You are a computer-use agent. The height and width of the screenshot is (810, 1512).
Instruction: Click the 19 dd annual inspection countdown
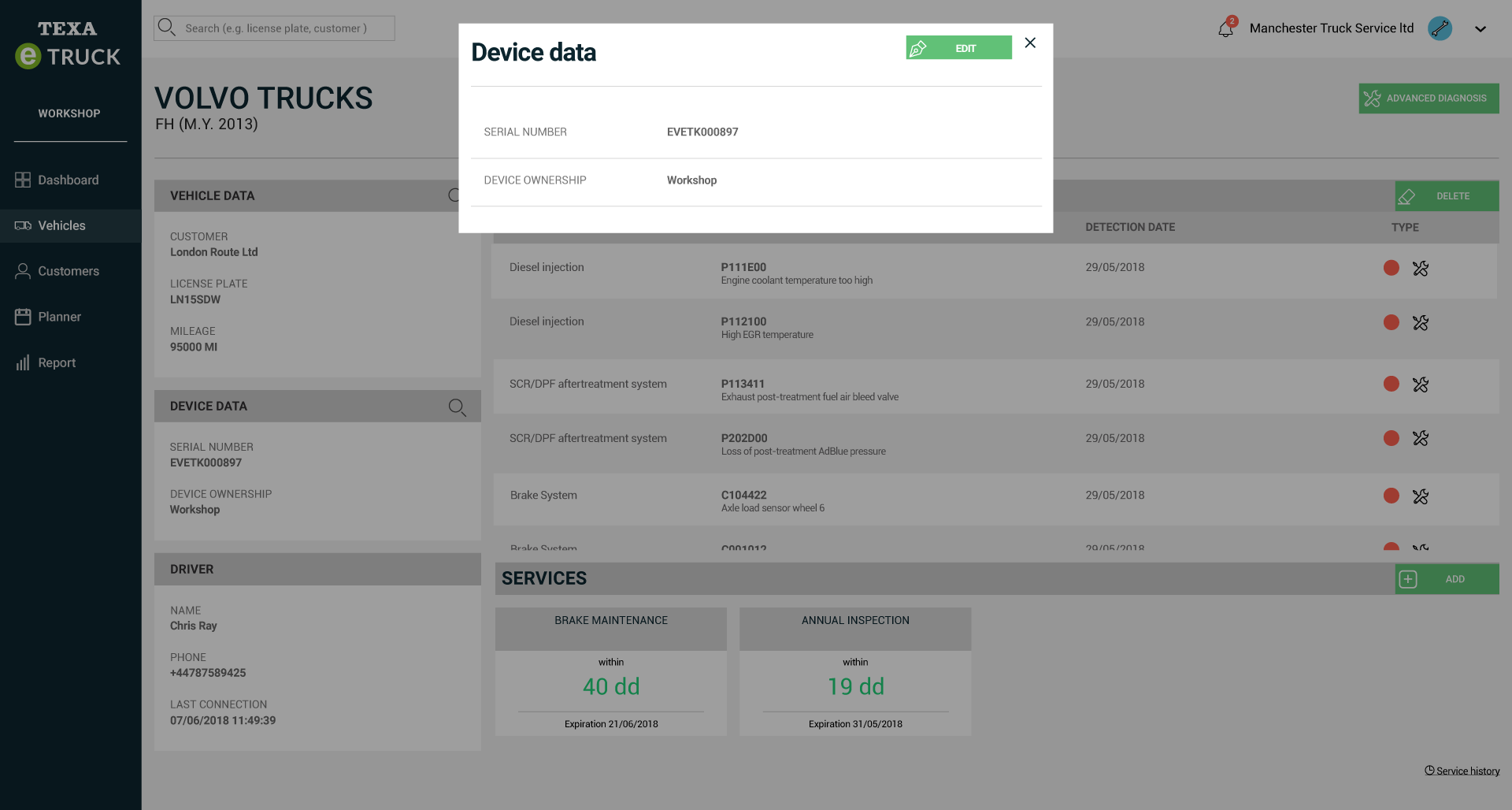pyautogui.click(x=856, y=686)
